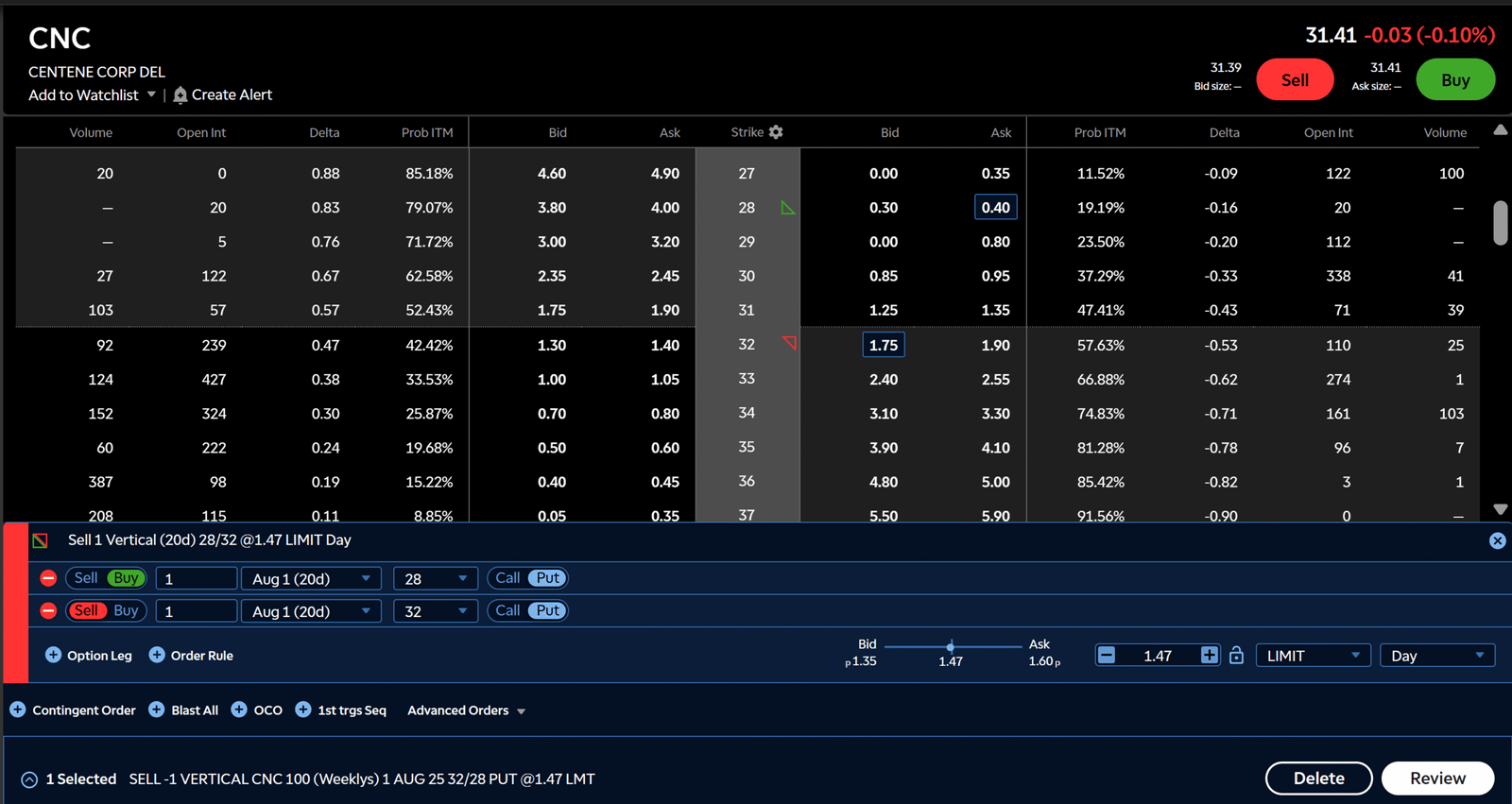This screenshot has width=1512, height=804.
Task: Click the Delete button
Action: coord(1319,778)
